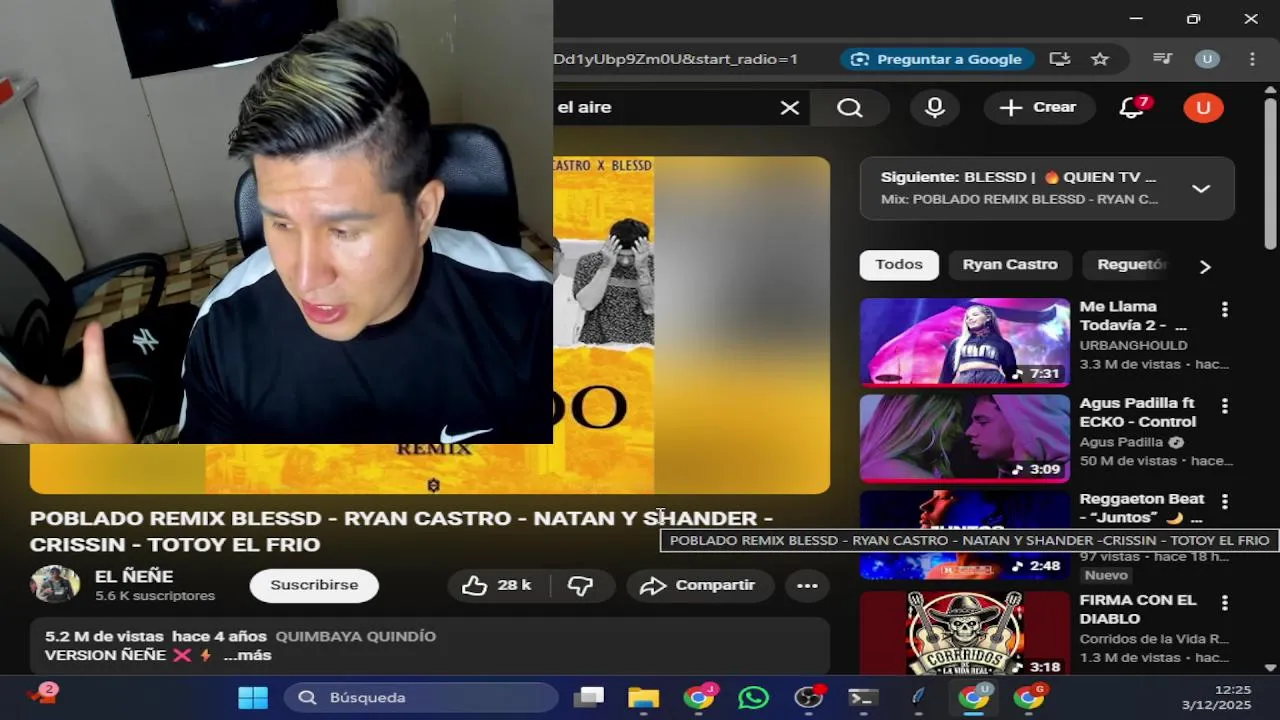Click the YouTube search magnifier button
This screenshot has height=720, width=1280.
850,107
